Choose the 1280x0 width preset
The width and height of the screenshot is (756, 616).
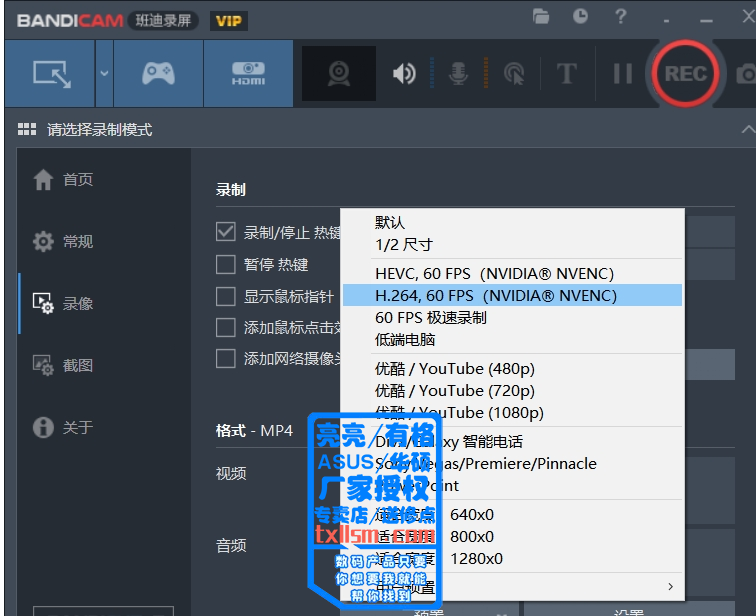512,559
